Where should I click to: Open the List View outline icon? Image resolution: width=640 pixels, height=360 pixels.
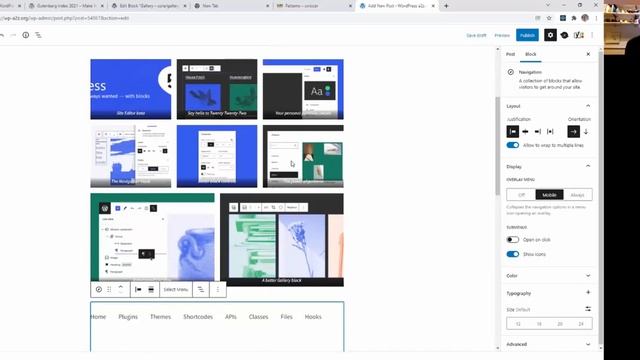[38, 35]
